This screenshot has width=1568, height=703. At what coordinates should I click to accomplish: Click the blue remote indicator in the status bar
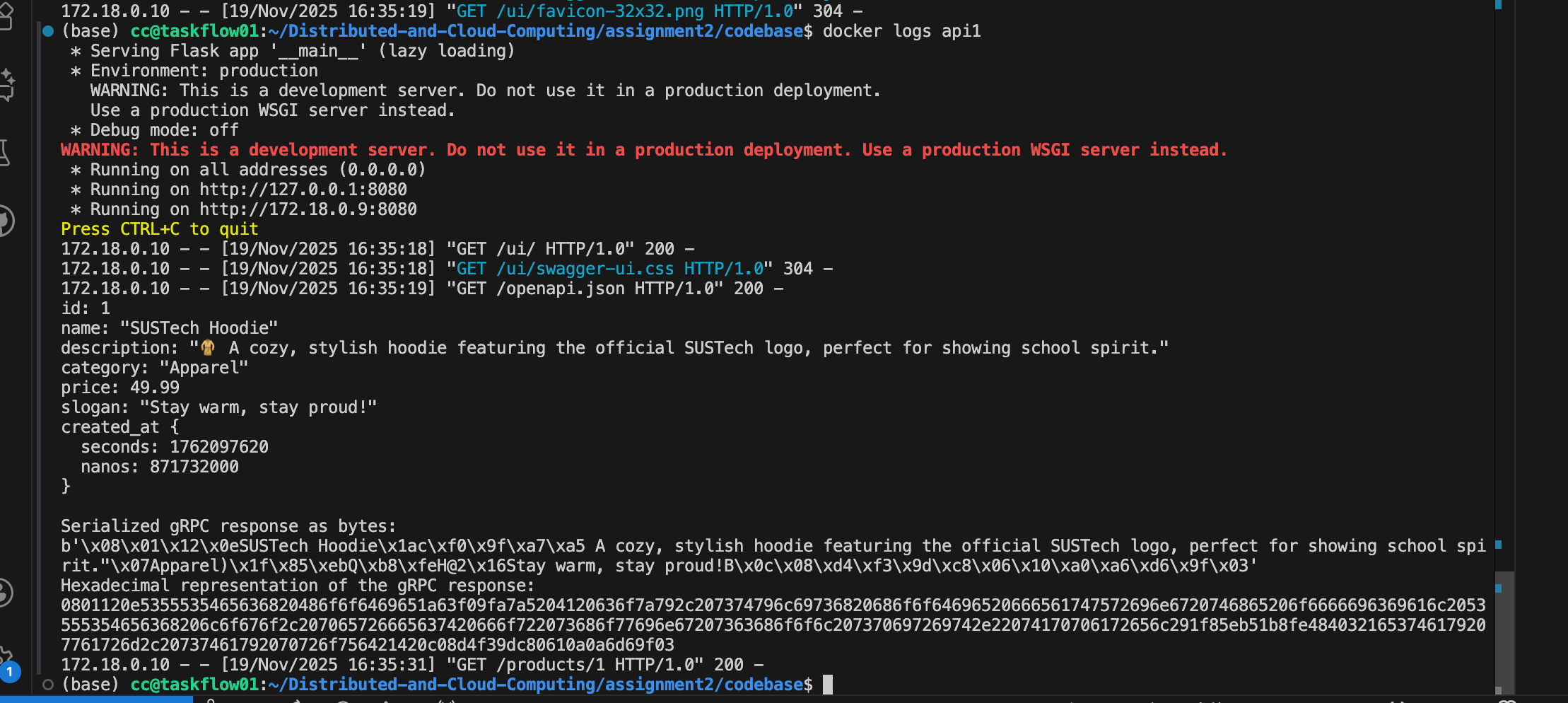96,699
